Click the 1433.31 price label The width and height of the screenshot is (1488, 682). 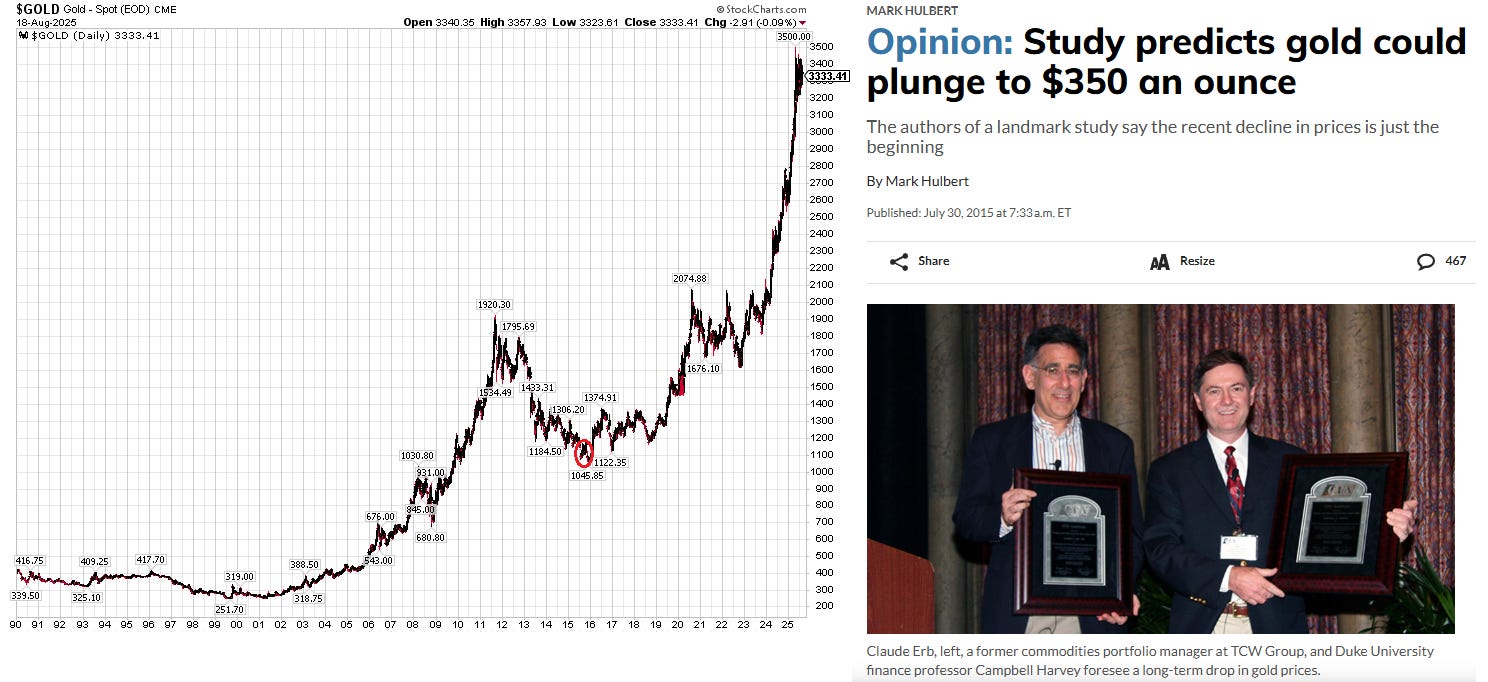coord(537,388)
